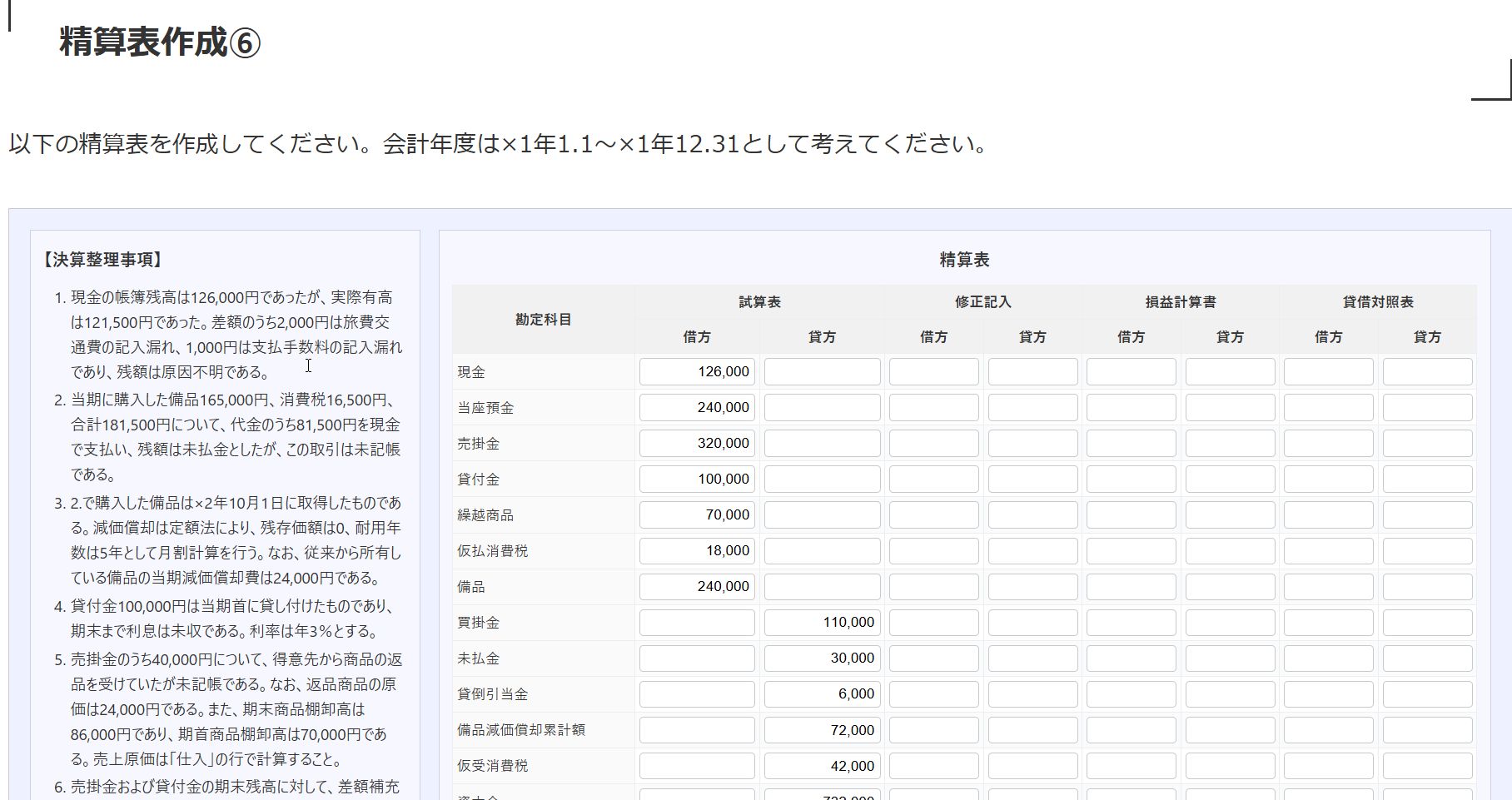The image size is (1512, 800).
Task: Select the 当座預金 試算表 借方 field with 240,000
Action: click(697, 408)
